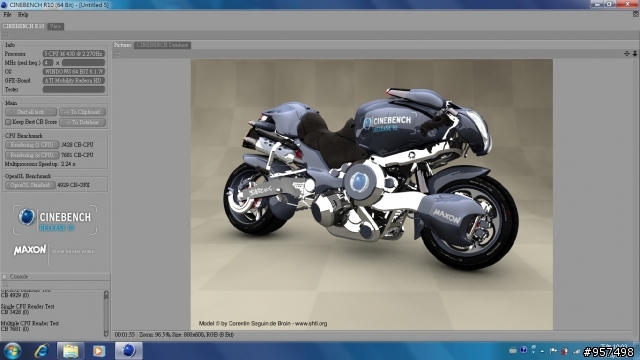Open the Help menu
Screen dimensions: 640x360
pos(23,15)
